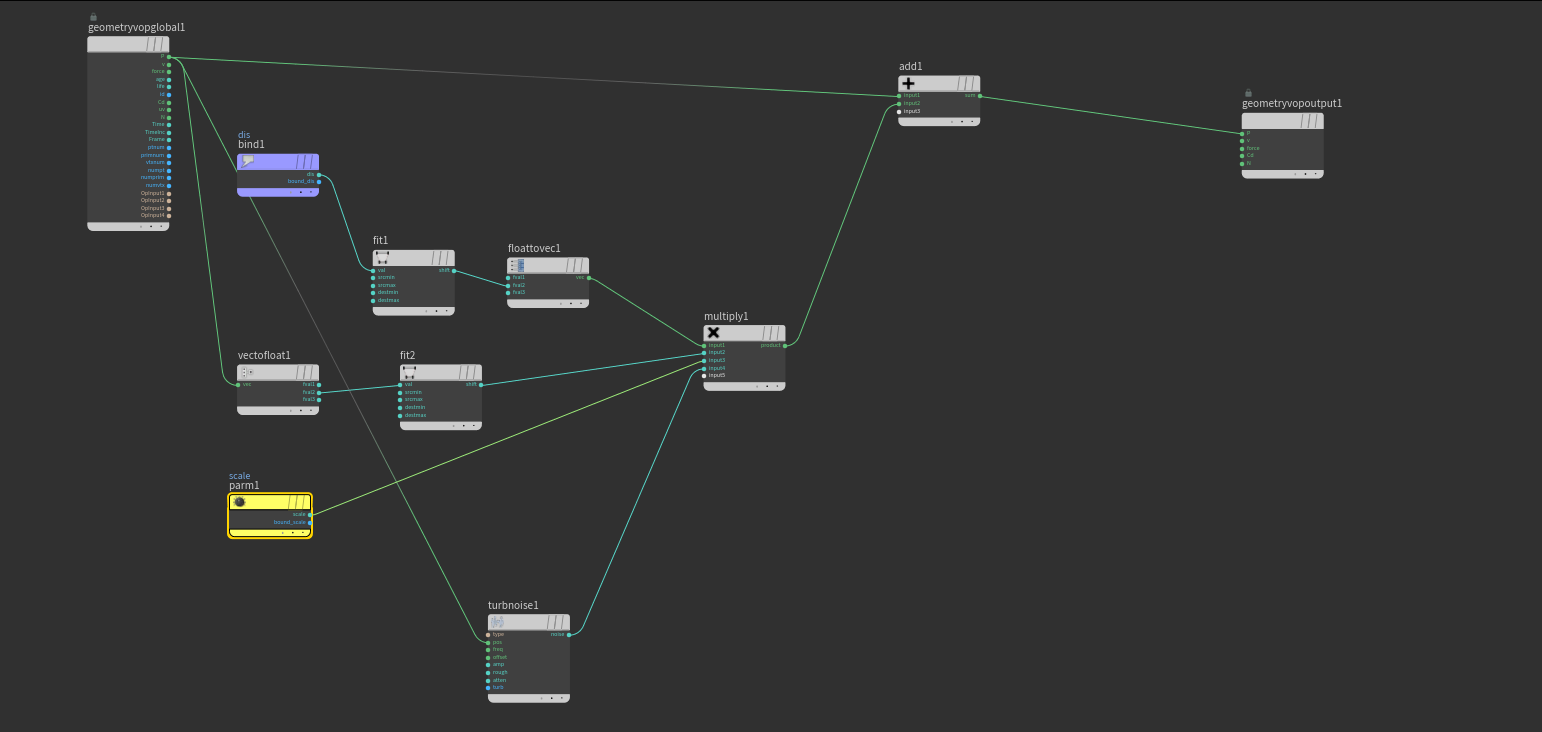The width and height of the screenshot is (1542, 732).
Task: Click the scale output on parm1
Action: [310, 514]
